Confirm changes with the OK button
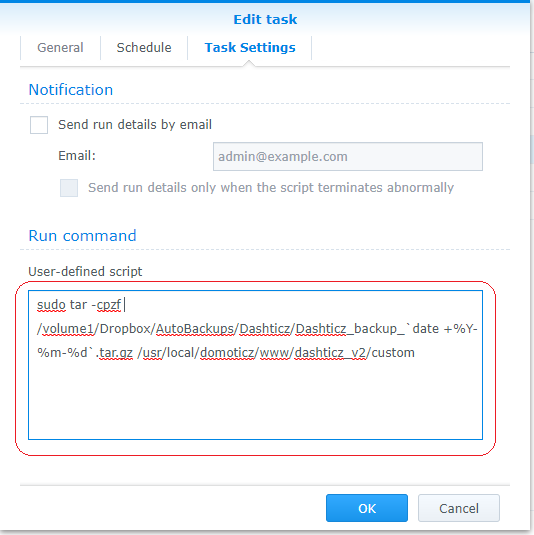The height and width of the screenshot is (535, 534). pos(367,508)
